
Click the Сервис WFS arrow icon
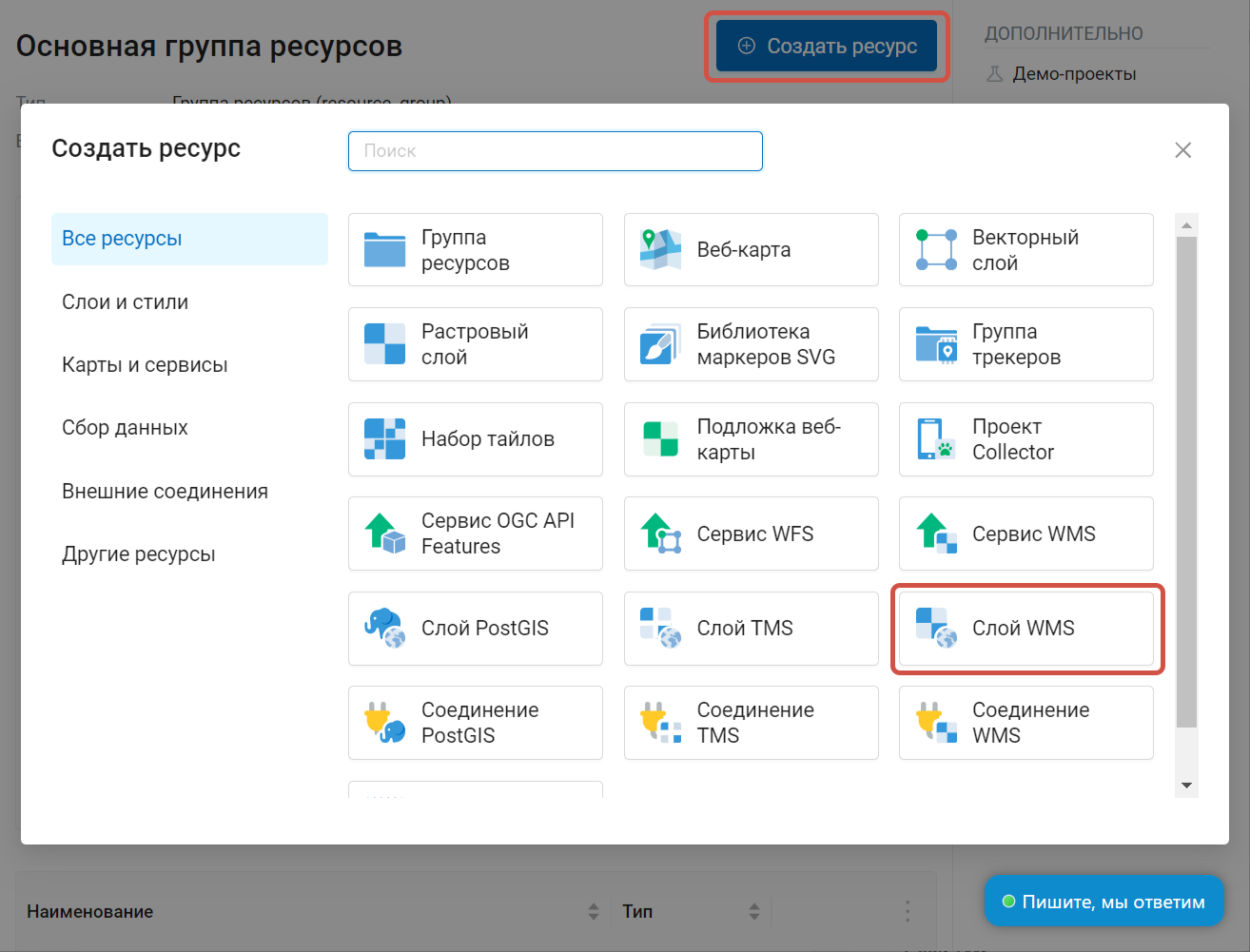click(660, 533)
